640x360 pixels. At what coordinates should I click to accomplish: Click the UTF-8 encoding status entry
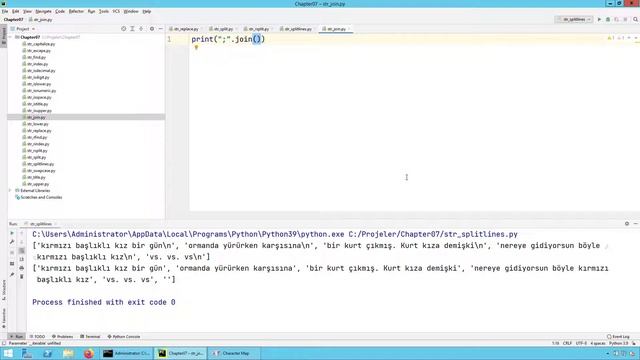coord(581,344)
